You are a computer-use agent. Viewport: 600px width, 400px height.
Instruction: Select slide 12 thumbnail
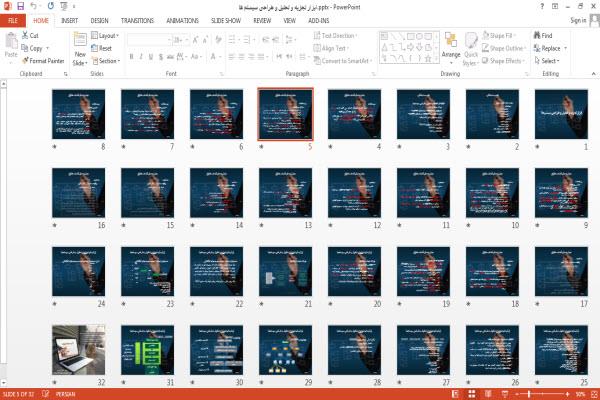pos(354,193)
